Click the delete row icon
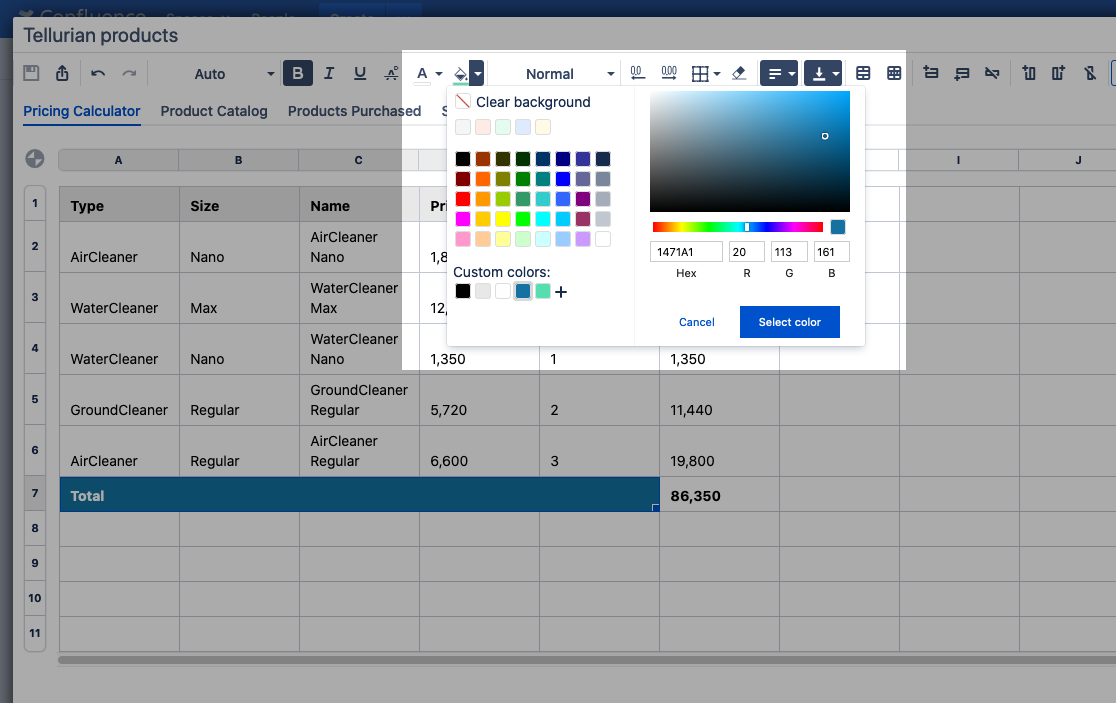Screen dimensions: 1116x703 (992, 73)
